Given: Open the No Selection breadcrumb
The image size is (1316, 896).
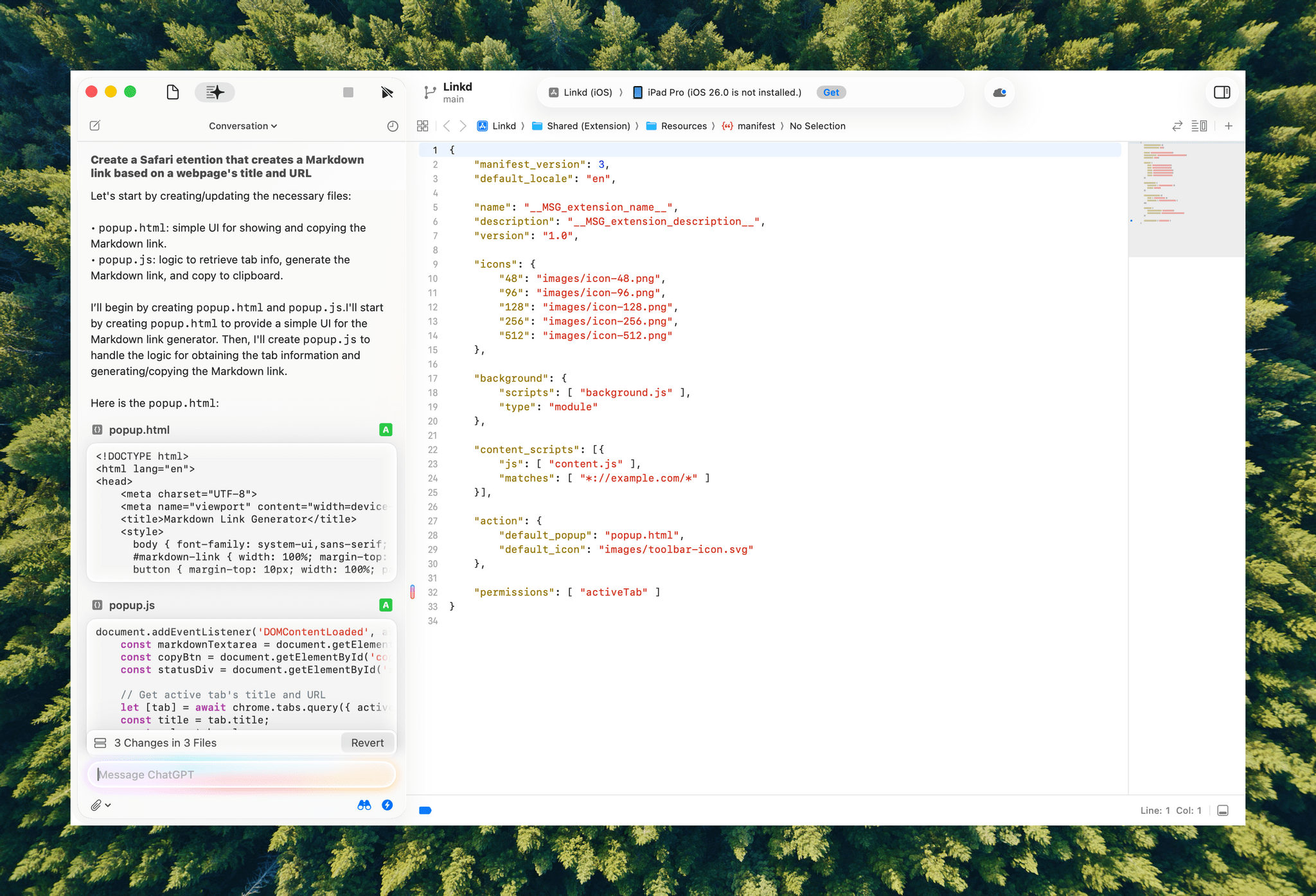Looking at the screenshot, I should tap(817, 126).
